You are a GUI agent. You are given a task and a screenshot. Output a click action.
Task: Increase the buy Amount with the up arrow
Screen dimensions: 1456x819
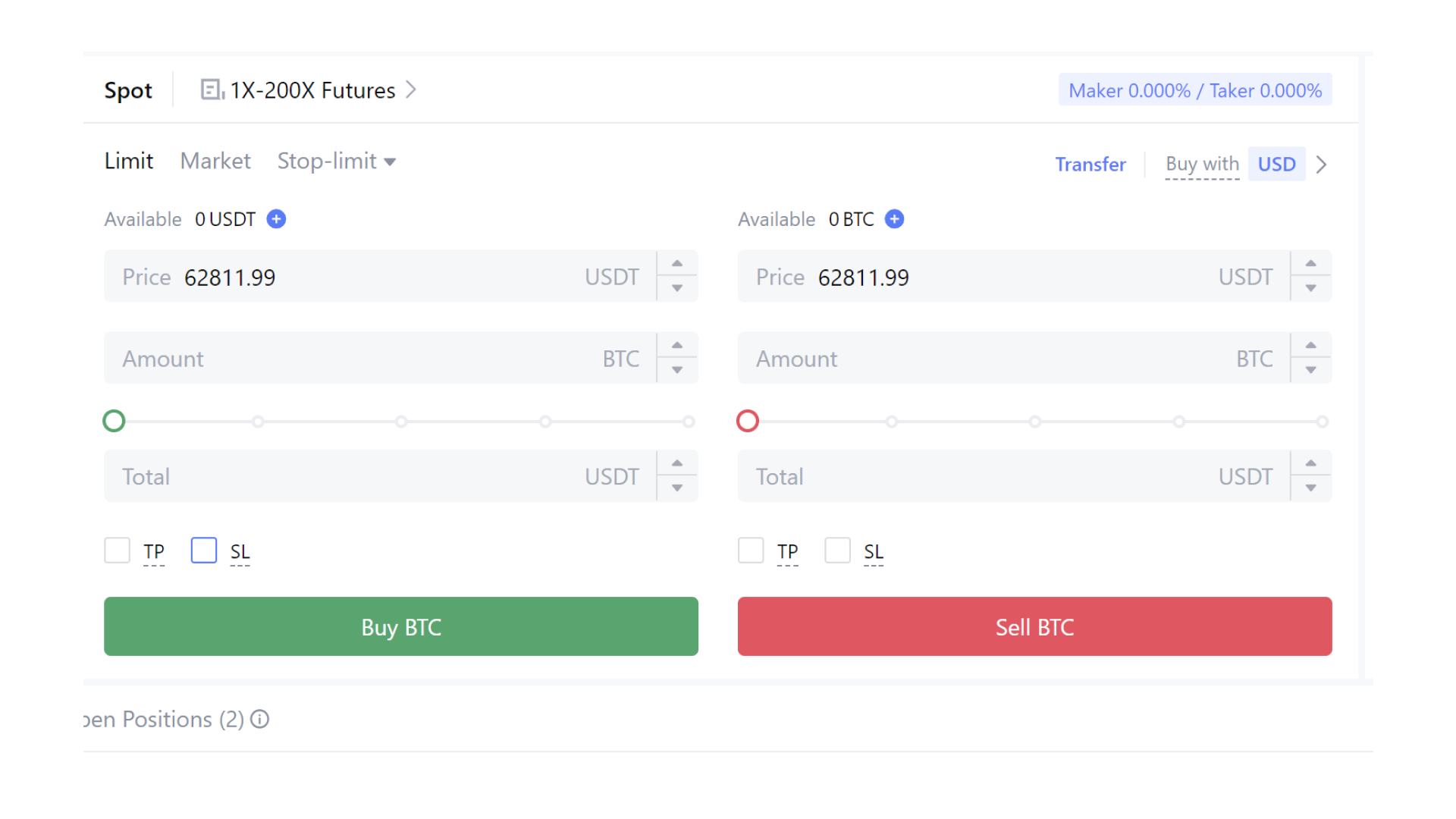[676, 345]
